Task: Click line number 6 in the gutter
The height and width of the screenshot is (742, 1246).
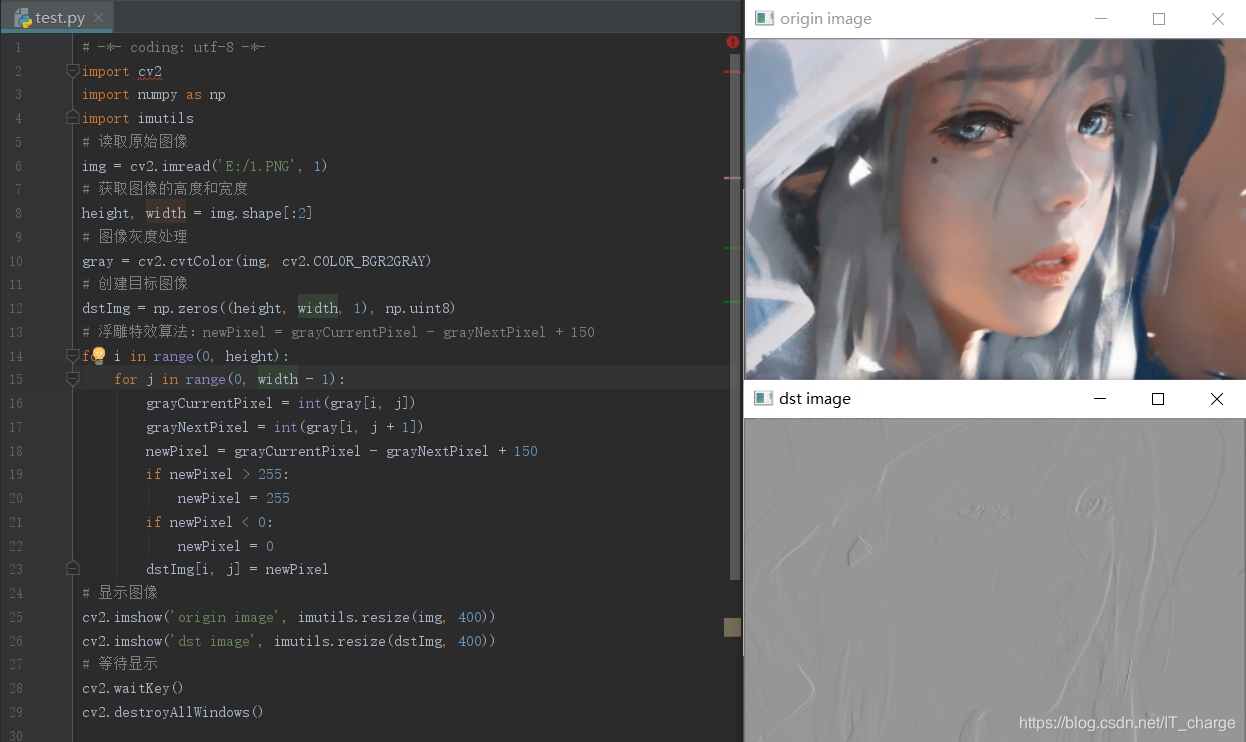Action: [x=18, y=166]
